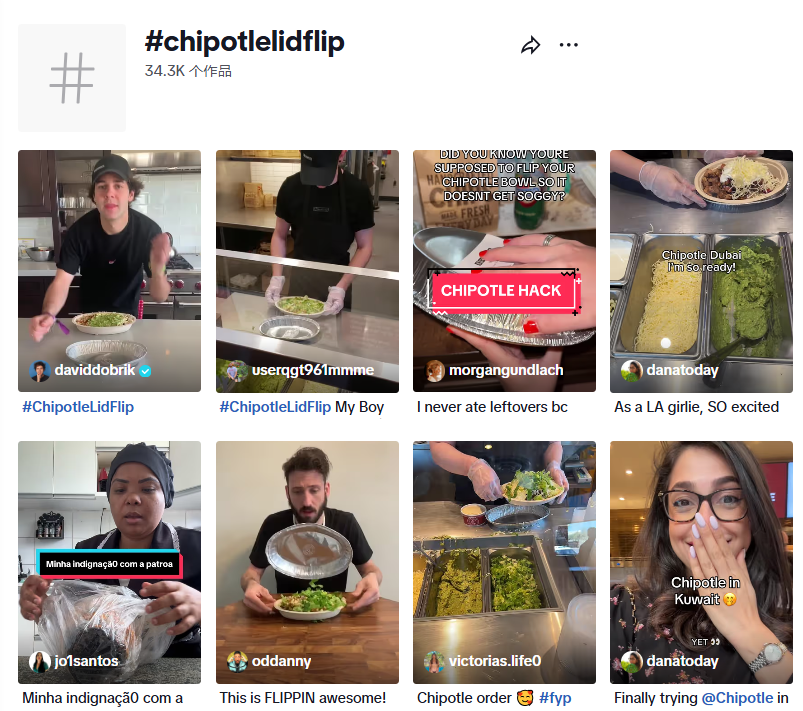Open the userqgt961mmme video thumbnail
Screen dimensions: 803x711
307,271
